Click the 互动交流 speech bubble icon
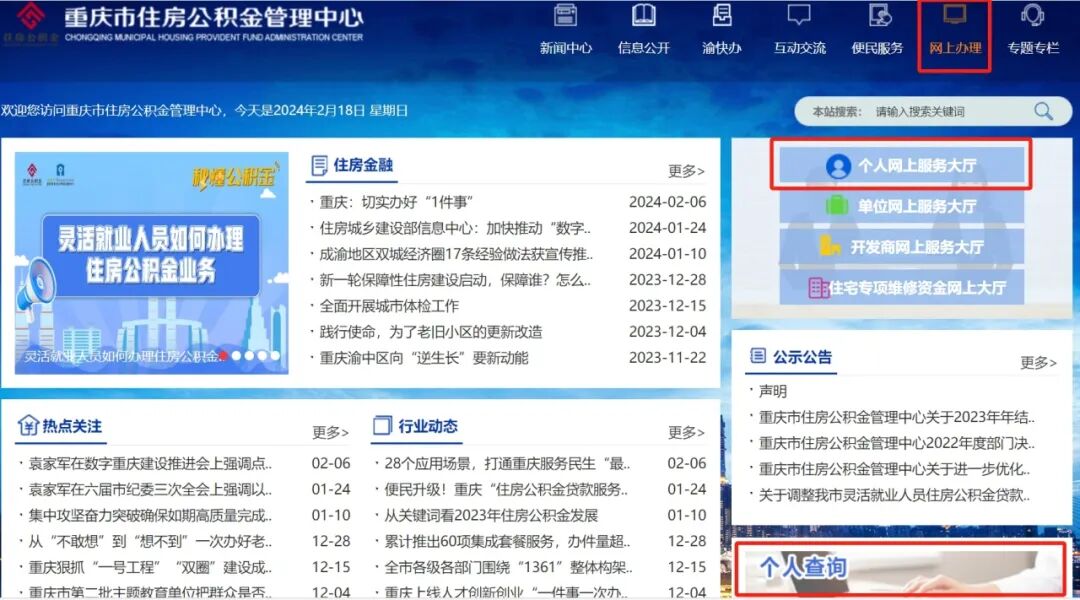The image size is (1080, 600). [797, 14]
